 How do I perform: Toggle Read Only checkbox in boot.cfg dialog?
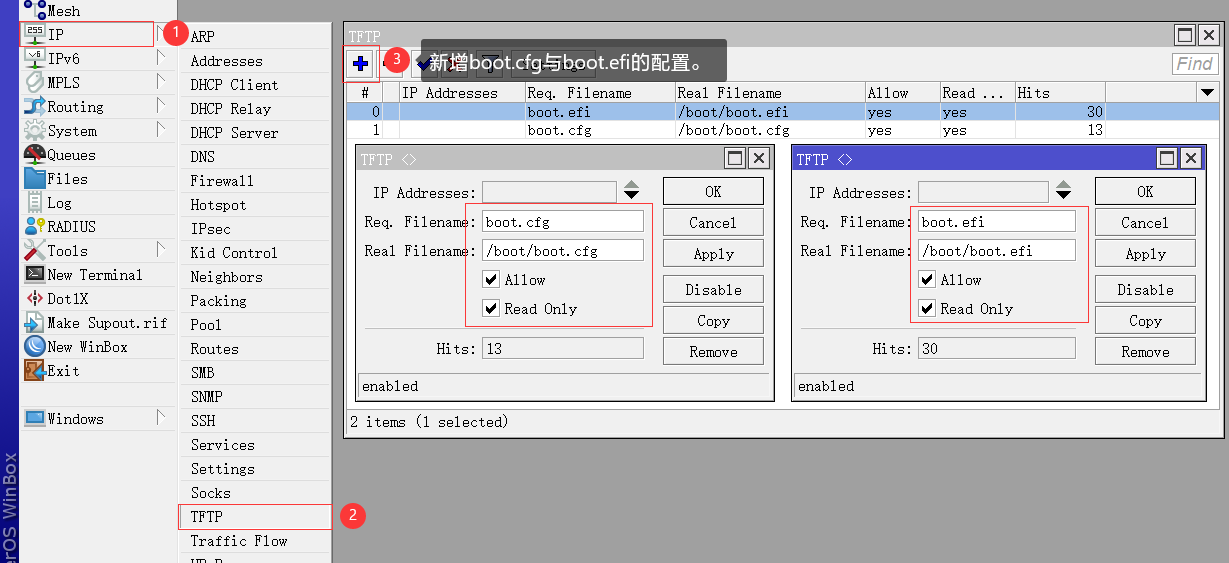(491, 309)
